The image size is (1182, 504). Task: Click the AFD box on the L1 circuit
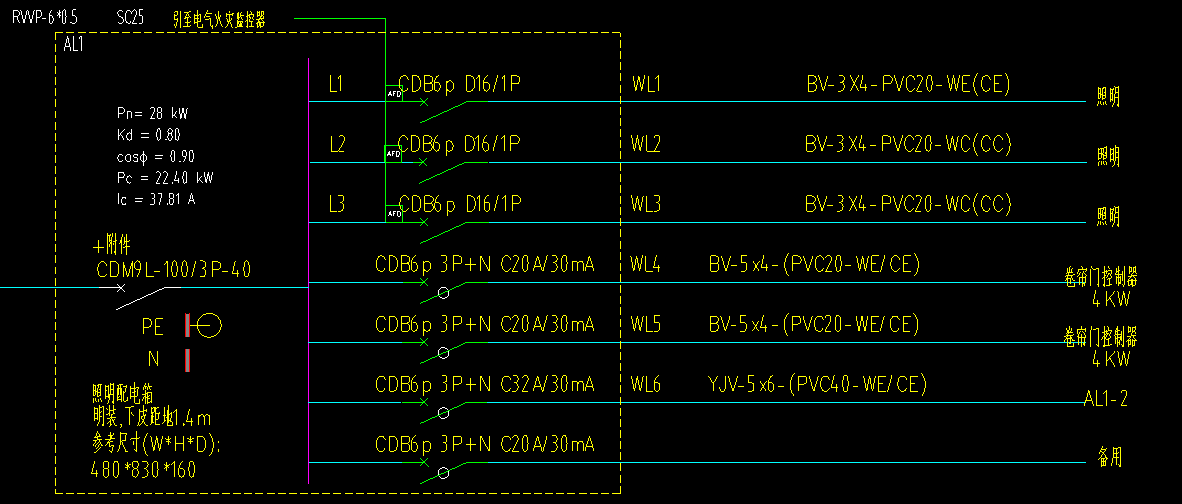[393, 94]
